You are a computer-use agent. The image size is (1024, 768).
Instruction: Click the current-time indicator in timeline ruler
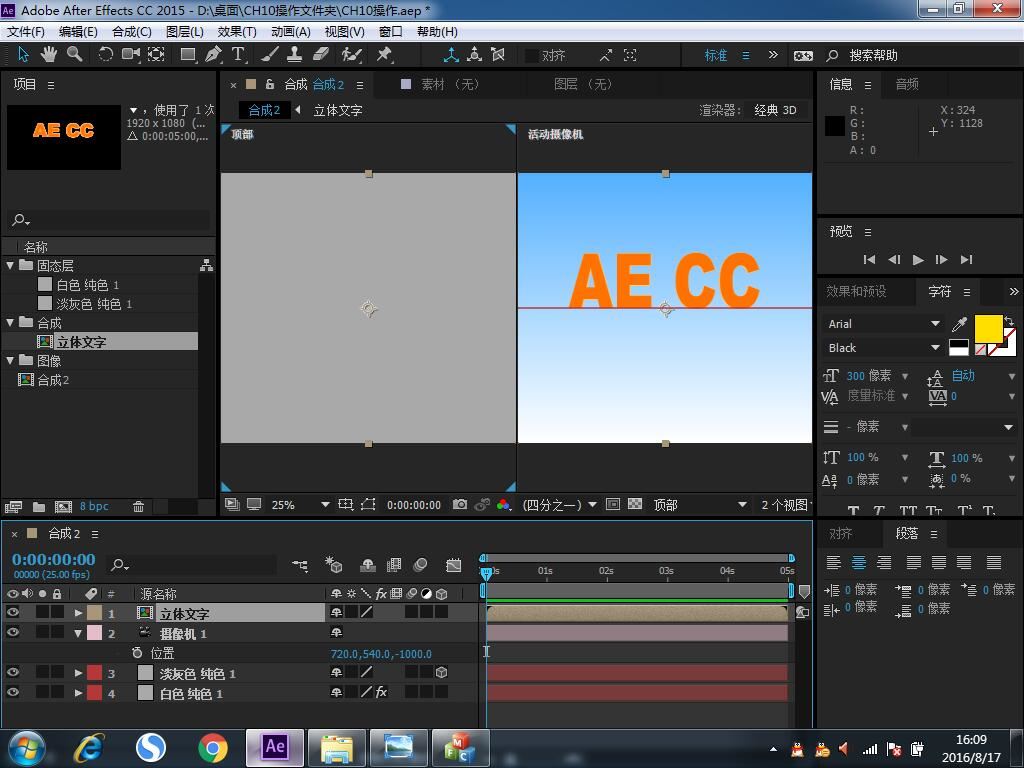click(486, 573)
